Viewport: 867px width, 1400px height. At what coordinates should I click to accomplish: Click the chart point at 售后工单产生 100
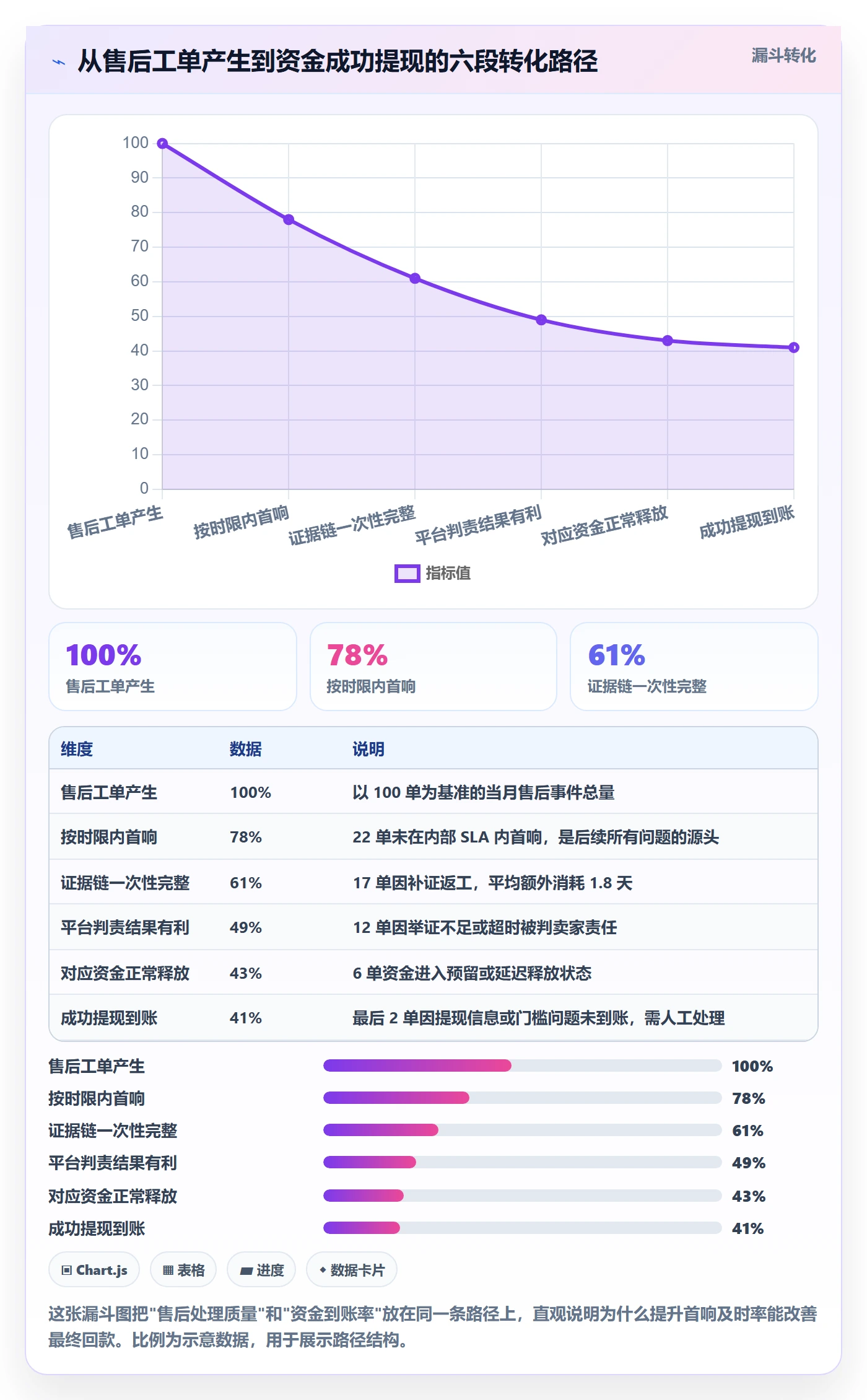(162, 144)
